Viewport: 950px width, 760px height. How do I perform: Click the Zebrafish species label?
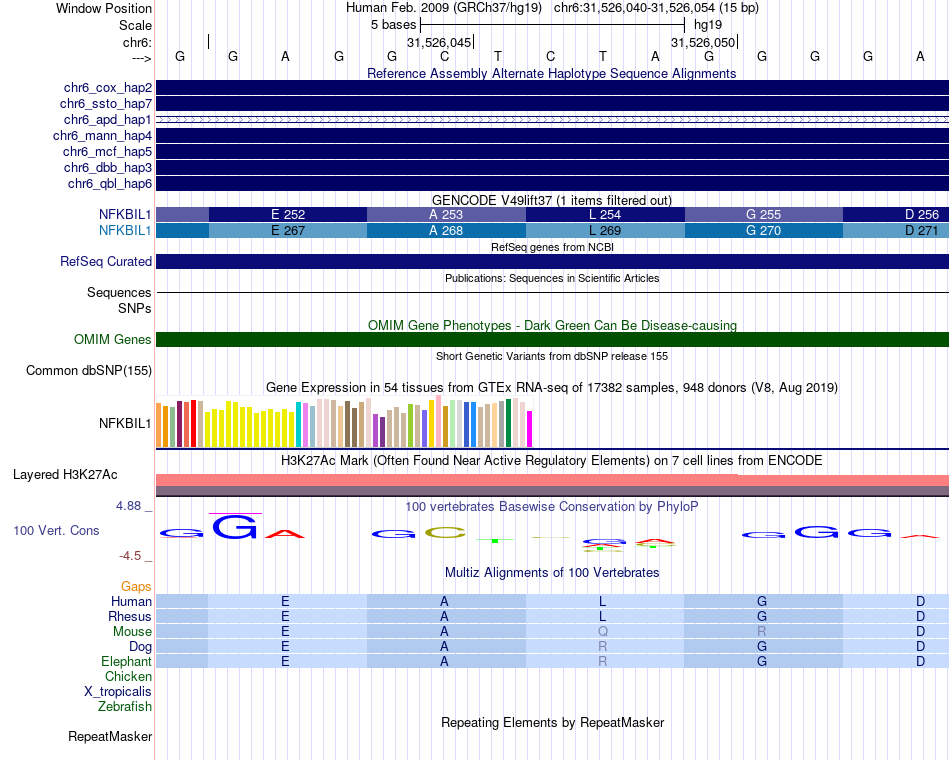125,707
